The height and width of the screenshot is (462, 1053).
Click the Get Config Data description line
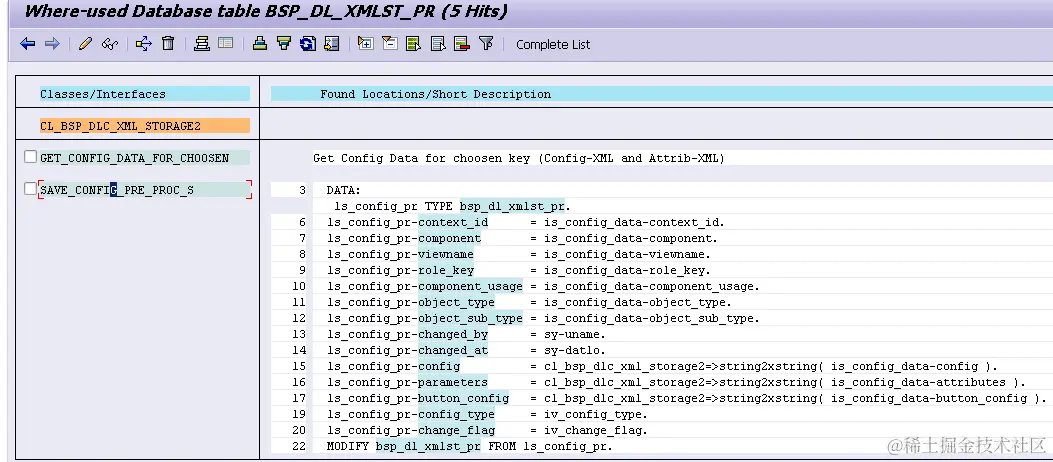point(518,158)
